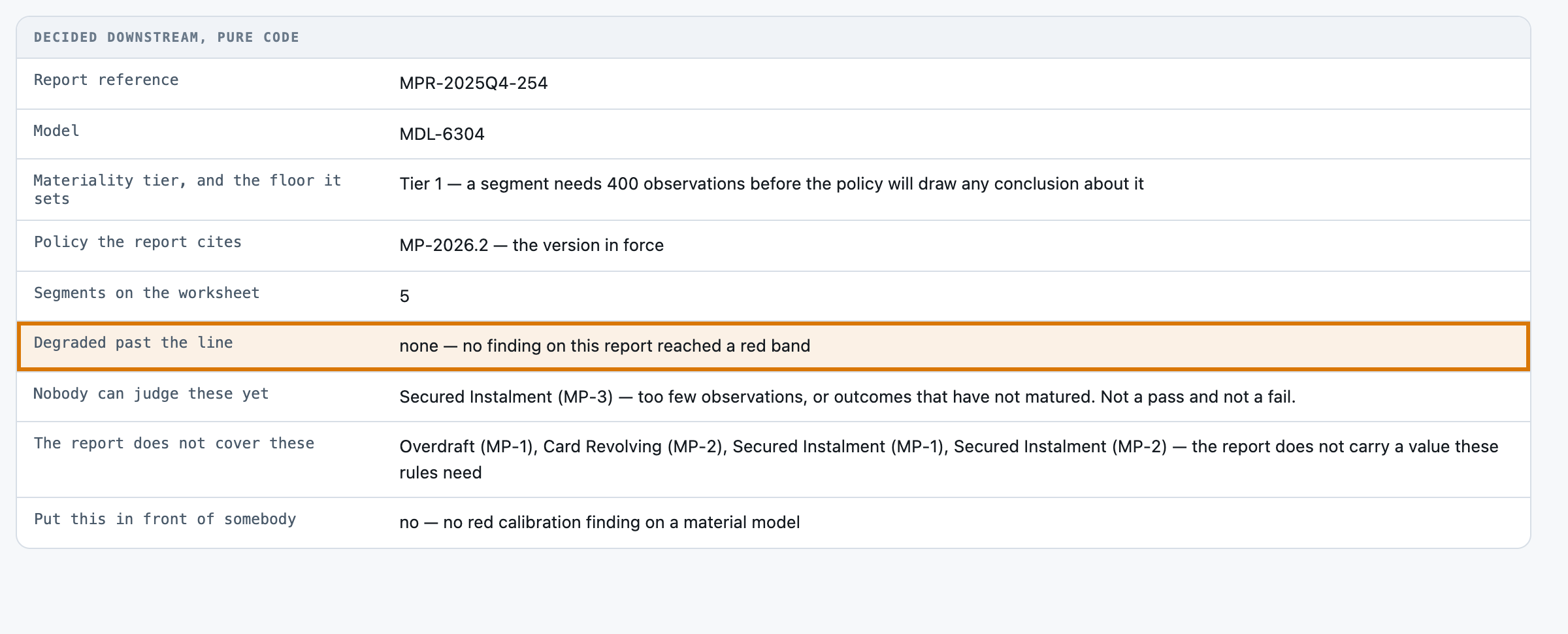Select the Model row label
The height and width of the screenshot is (634, 1568).
(56, 131)
